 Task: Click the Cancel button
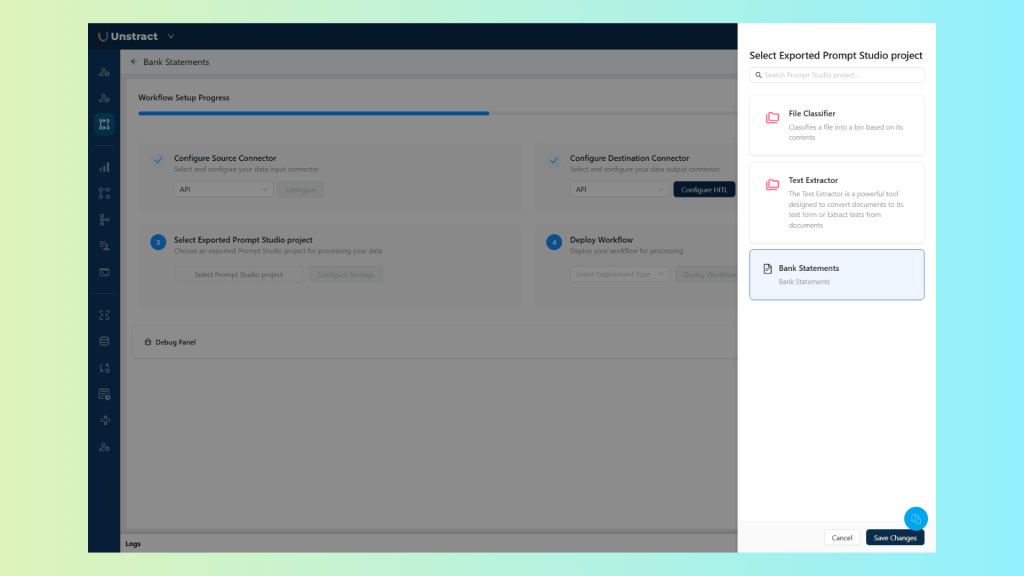842,538
